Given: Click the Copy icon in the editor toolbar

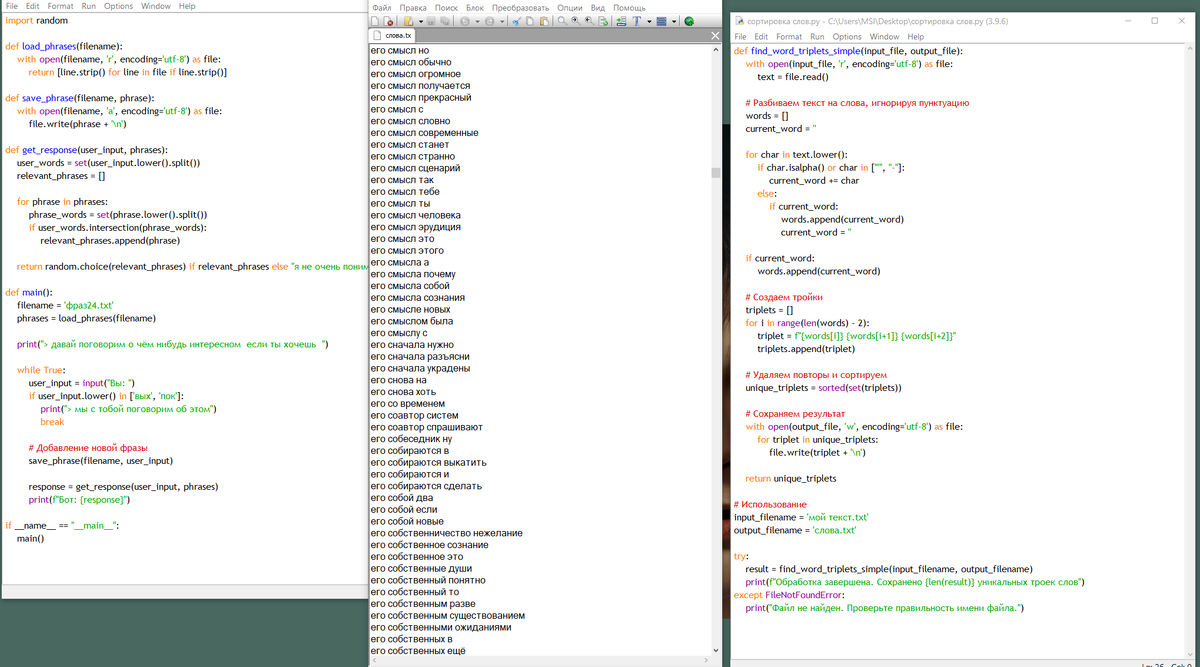Looking at the screenshot, I should 530,21.
